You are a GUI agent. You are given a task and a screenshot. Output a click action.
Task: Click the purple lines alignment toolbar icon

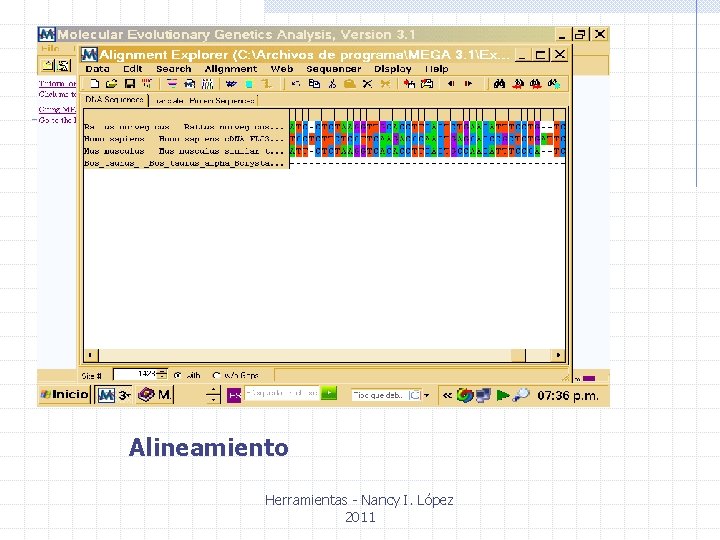(x=172, y=84)
